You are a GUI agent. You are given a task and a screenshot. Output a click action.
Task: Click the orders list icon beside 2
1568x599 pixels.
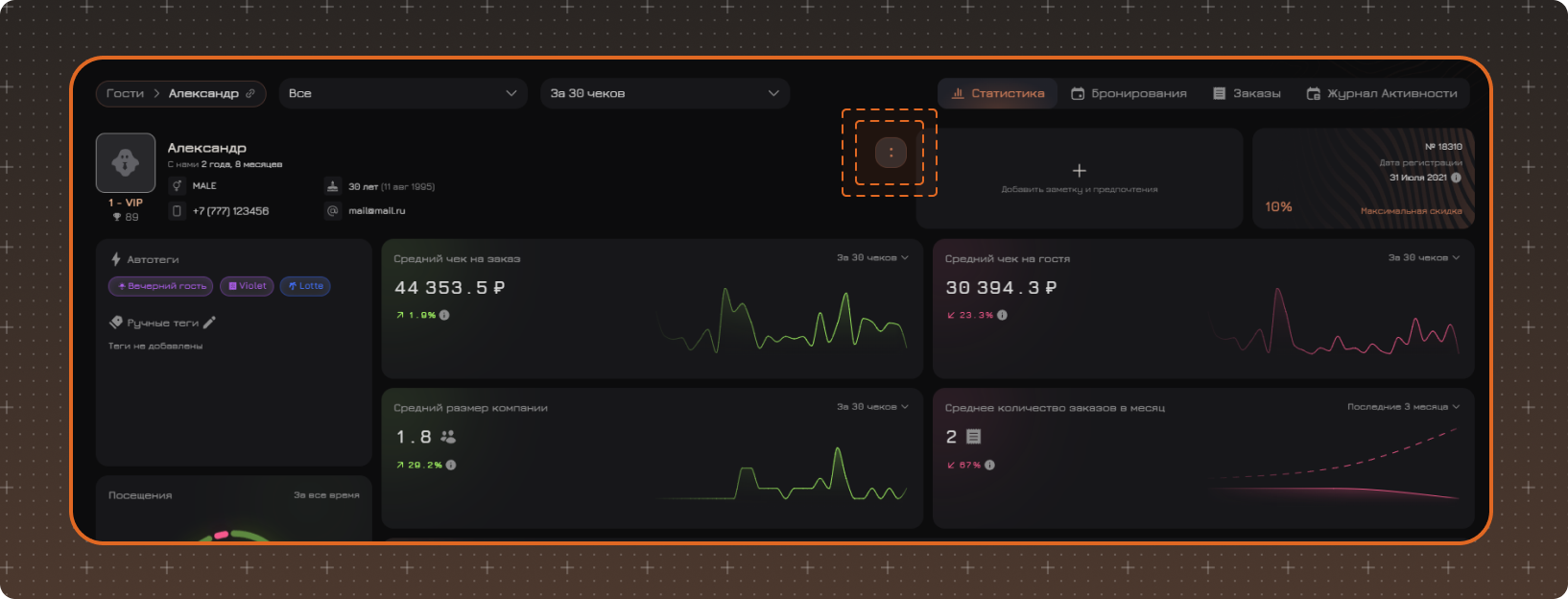coord(974,437)
